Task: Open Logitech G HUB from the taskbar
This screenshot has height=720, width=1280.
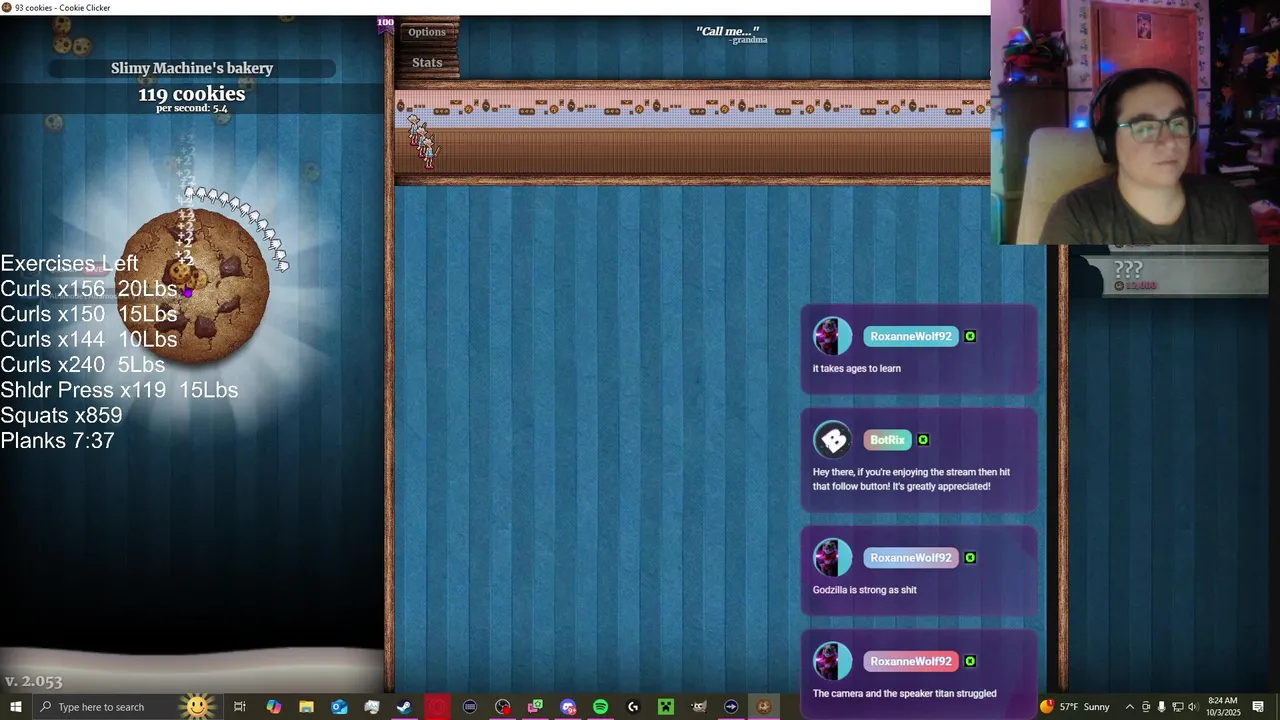Action: click(633, 707)
